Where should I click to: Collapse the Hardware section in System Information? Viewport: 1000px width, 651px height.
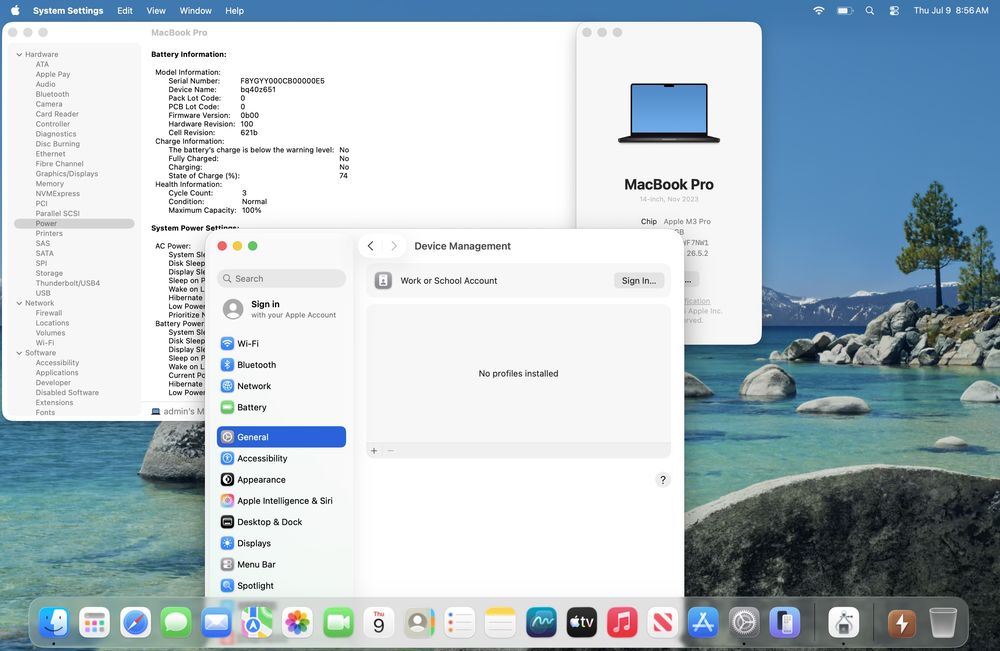pos(19,55)
